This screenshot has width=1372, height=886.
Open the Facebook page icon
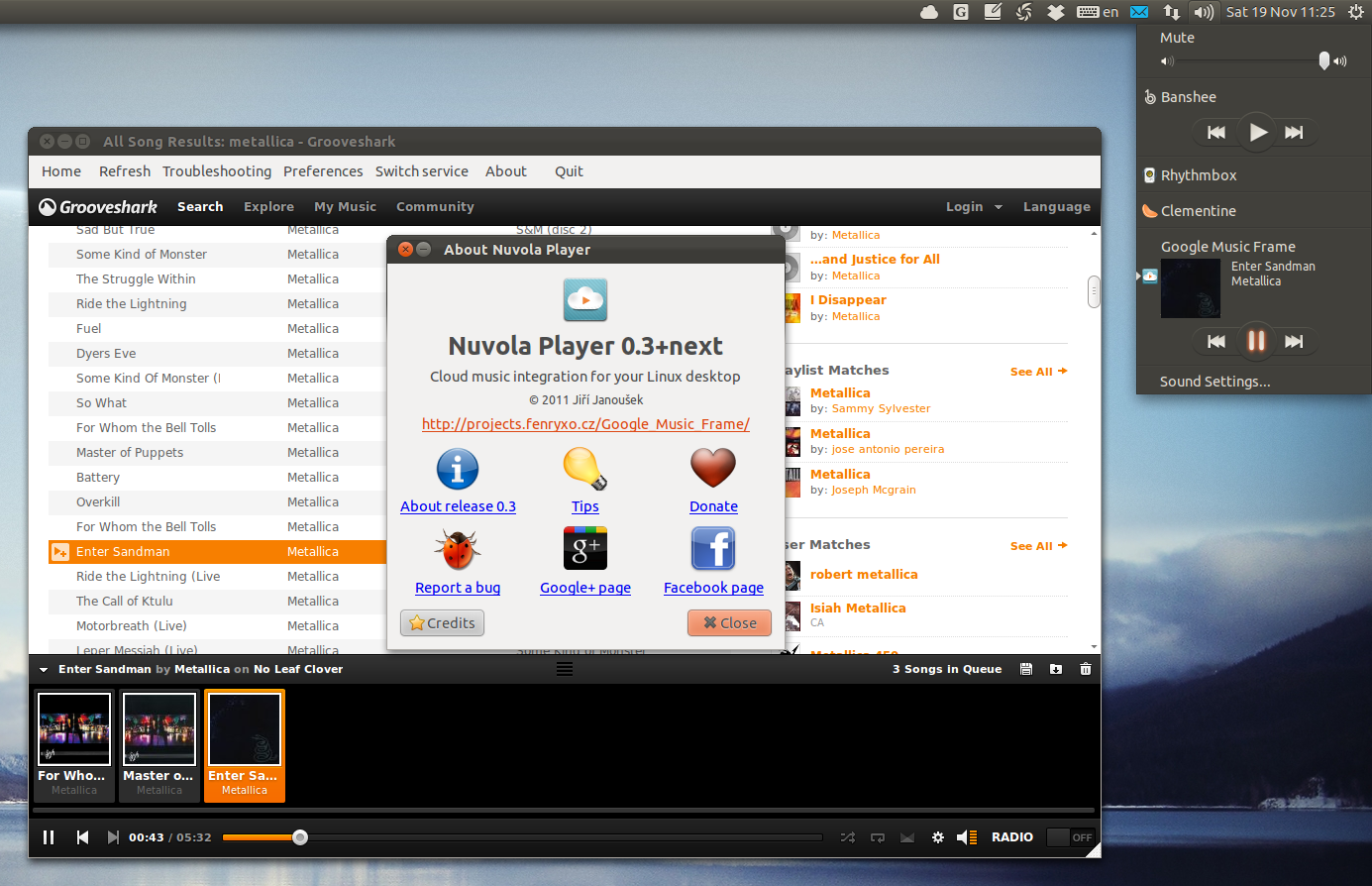tap(713, 549)
